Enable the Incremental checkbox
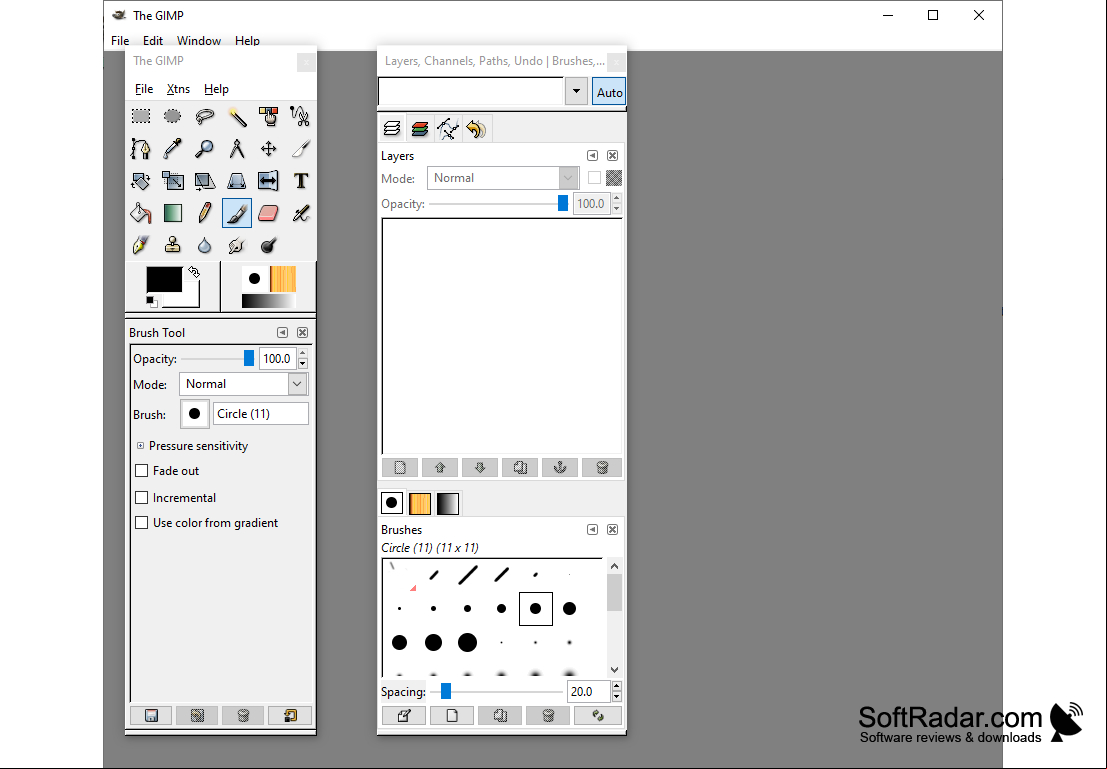 coord(141,497)
